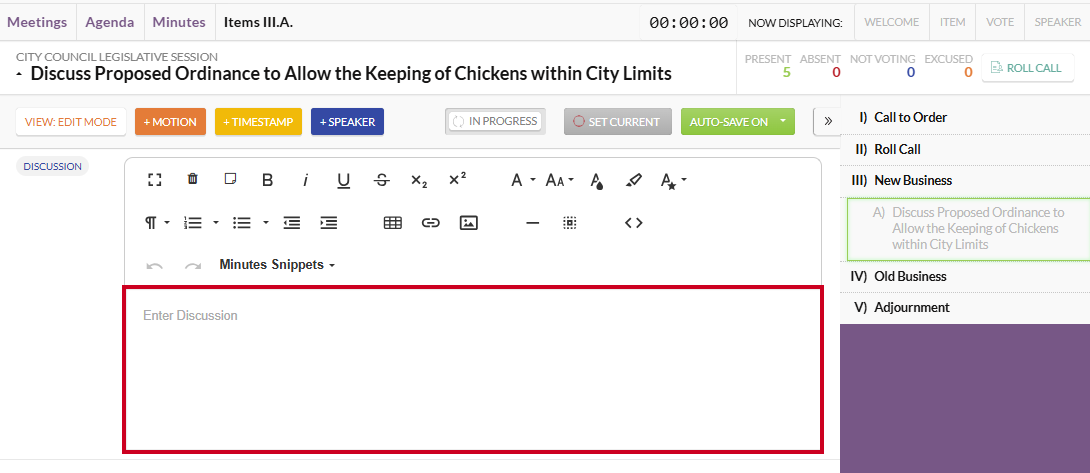Open the Meetings tab
The width and height of the screenshot is (1090, 473).
(38, 22)
